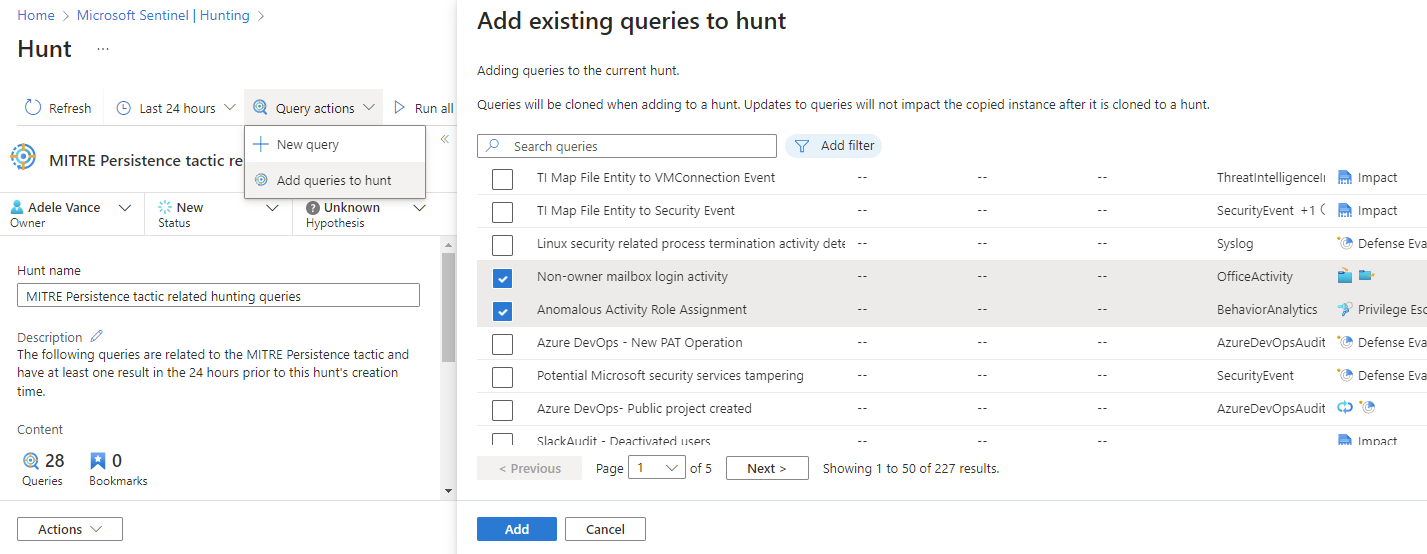Click the Refresh icon in the toolbar
This screenshot has width=1427, height=554.
coord(33,108)
